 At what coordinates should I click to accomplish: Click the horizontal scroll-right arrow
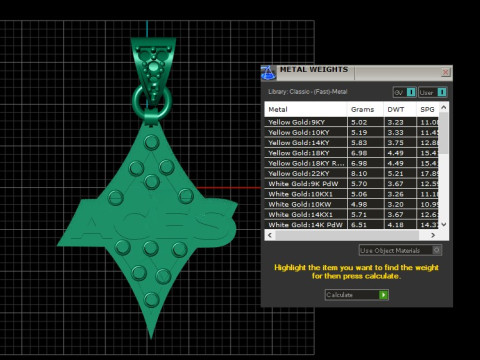433,235
